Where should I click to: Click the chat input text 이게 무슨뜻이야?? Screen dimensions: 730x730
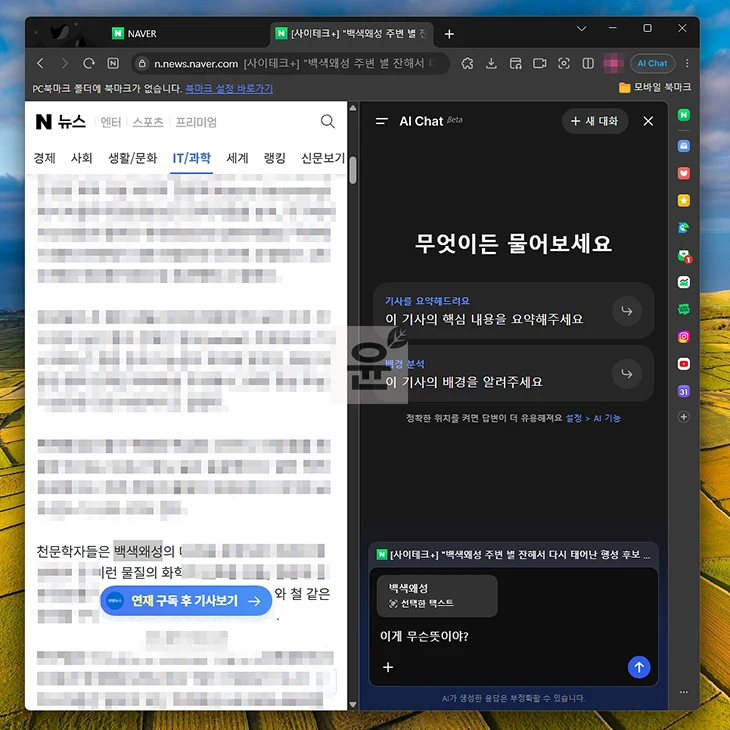click(x=424, y=636)
